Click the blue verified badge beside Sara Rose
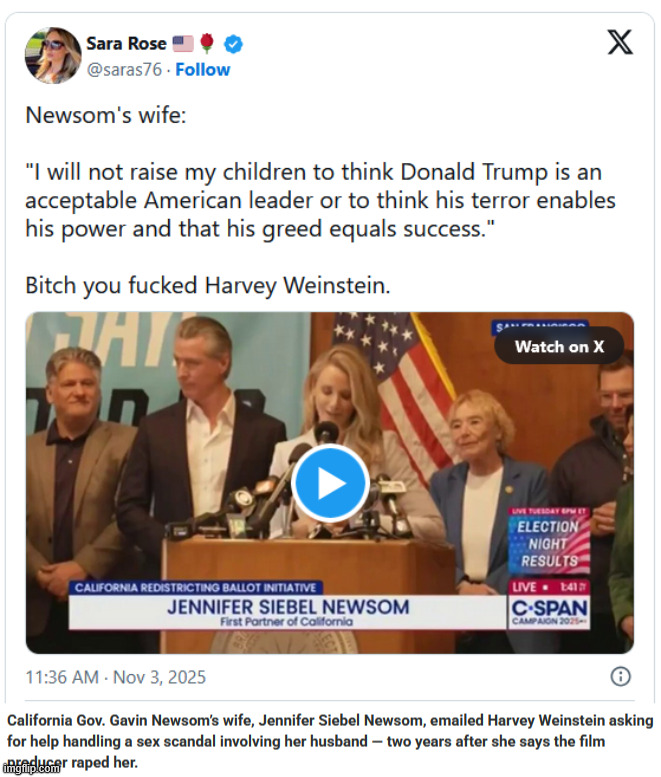Screen dimensions: 661x777 (232, 43)
